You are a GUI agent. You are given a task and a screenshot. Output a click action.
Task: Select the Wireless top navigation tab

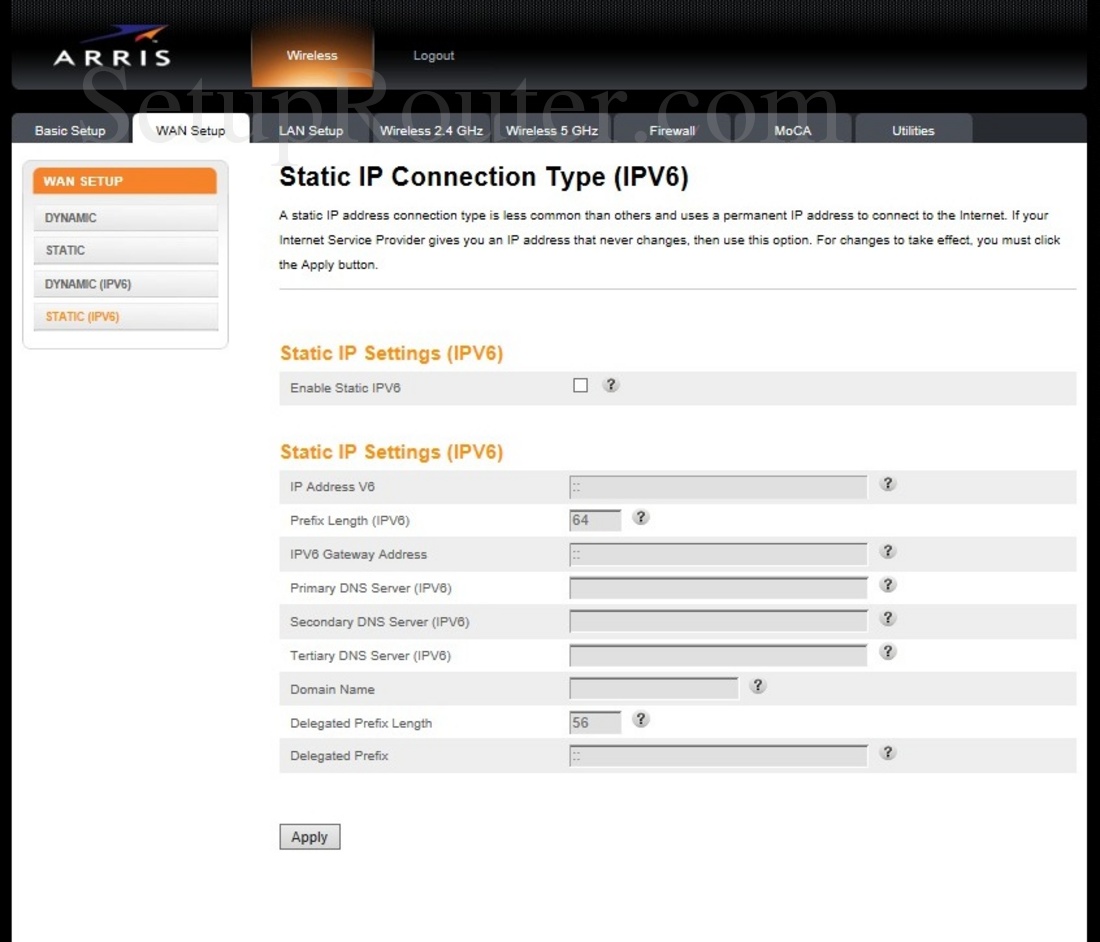312,55
